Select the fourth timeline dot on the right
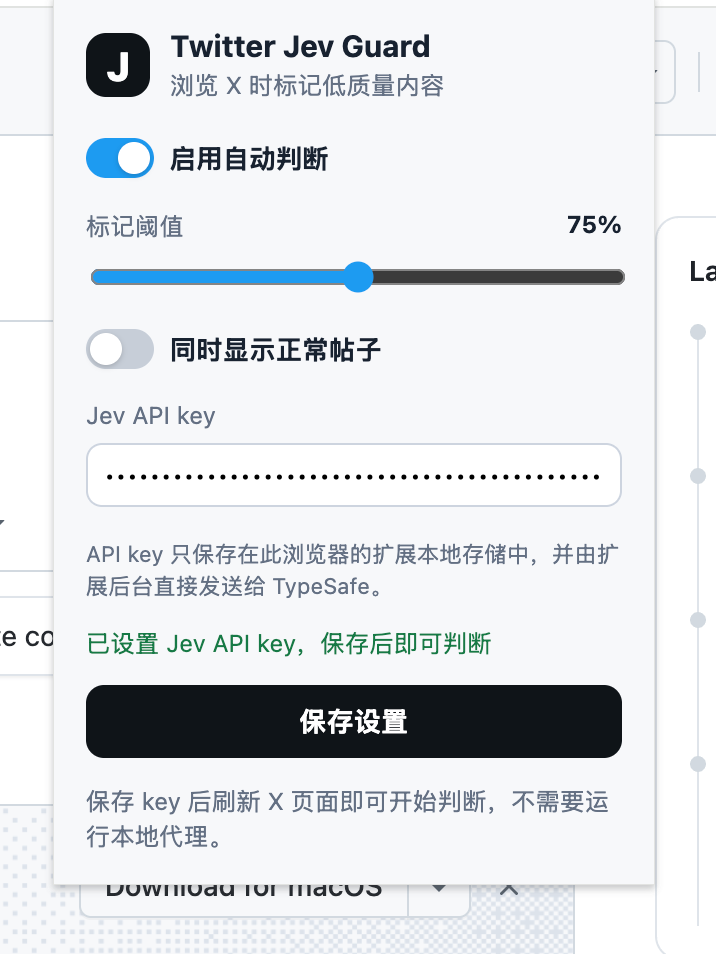716x954 pixels. coord(698,764)
